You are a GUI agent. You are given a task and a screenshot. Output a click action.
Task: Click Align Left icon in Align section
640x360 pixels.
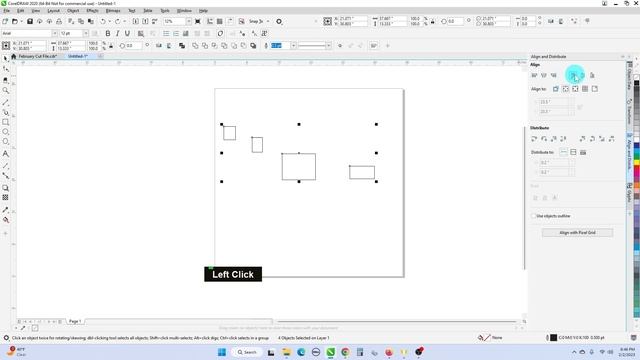pos(534,75)
